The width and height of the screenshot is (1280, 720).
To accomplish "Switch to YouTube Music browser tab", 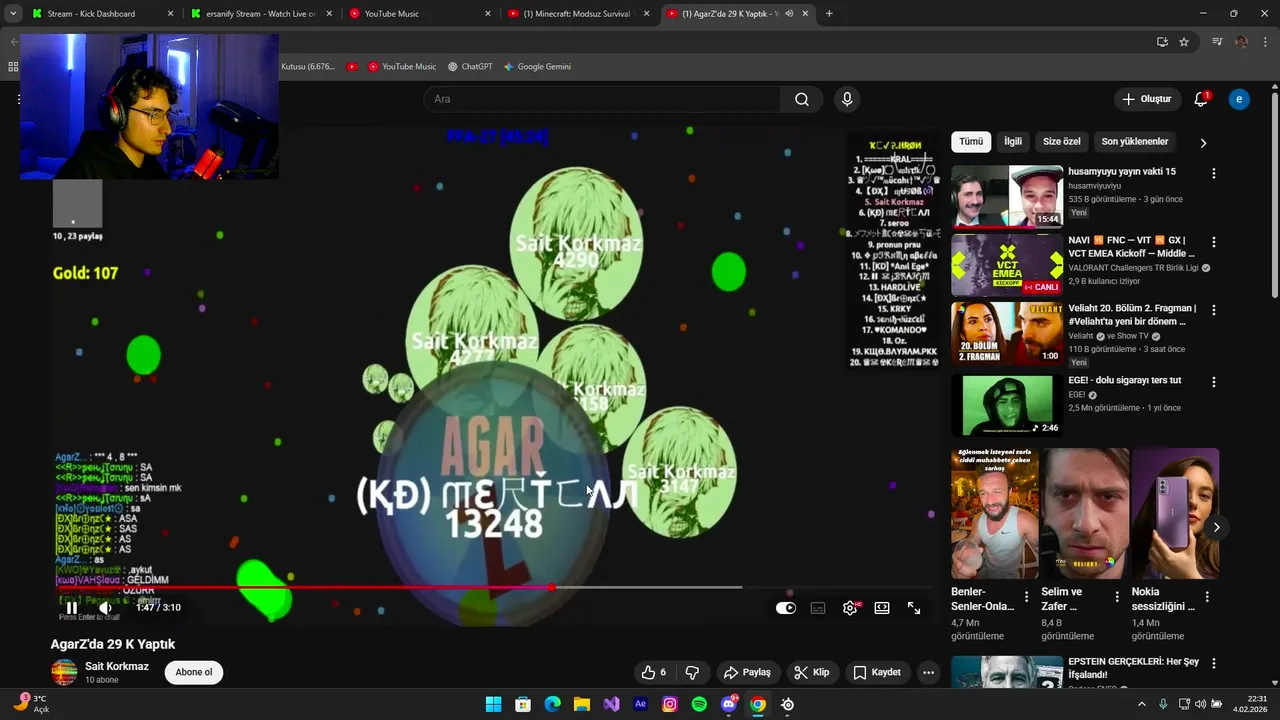I will [420, 14].
